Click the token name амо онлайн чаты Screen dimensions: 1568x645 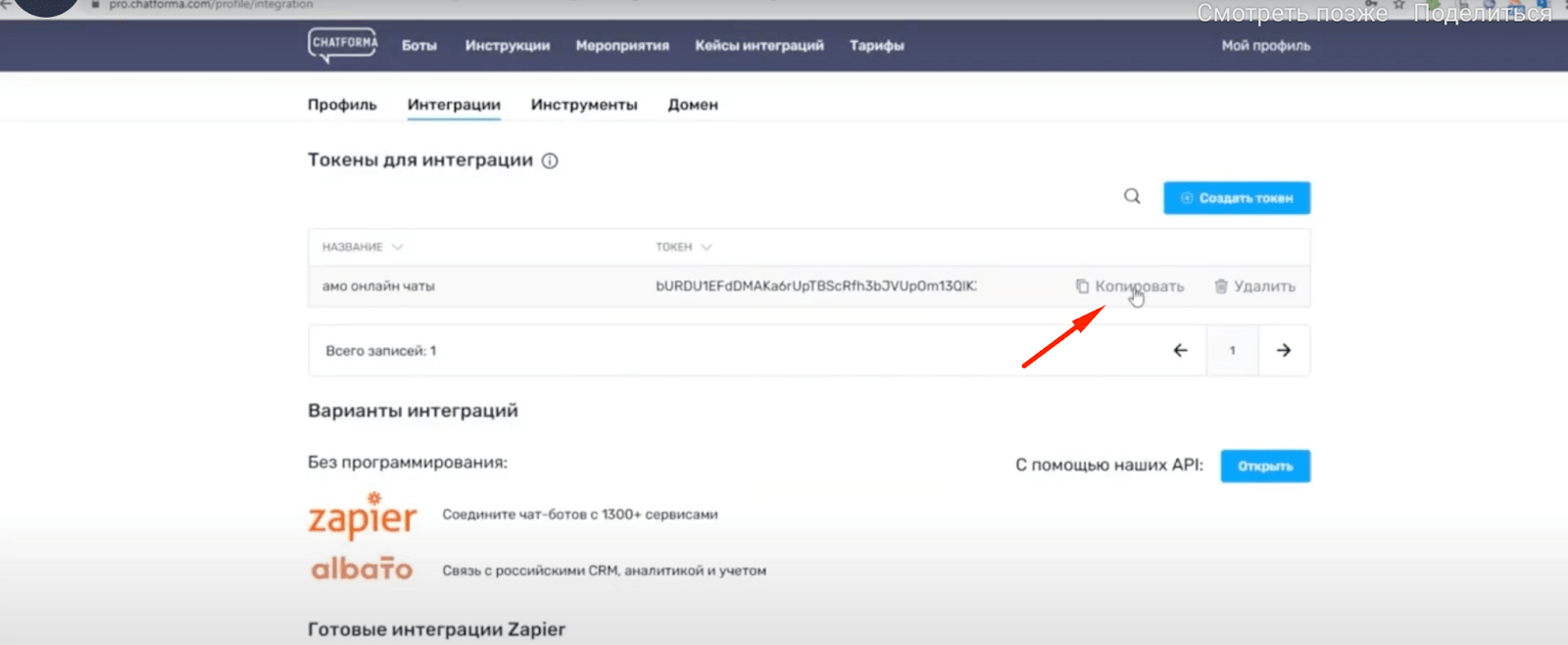coord(378,286)
